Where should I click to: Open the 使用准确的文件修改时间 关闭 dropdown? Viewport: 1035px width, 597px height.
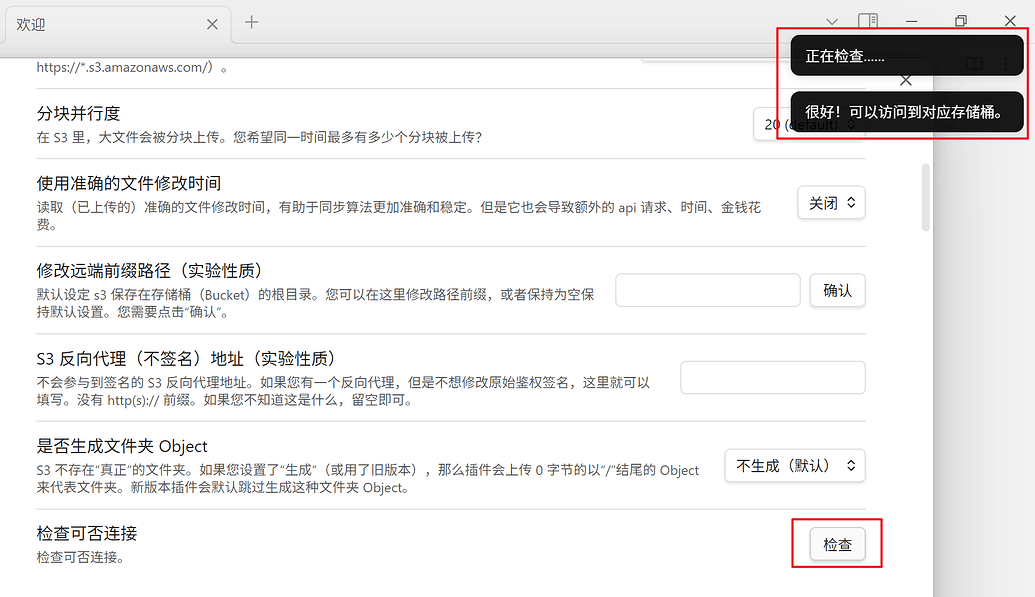point(832,203)
